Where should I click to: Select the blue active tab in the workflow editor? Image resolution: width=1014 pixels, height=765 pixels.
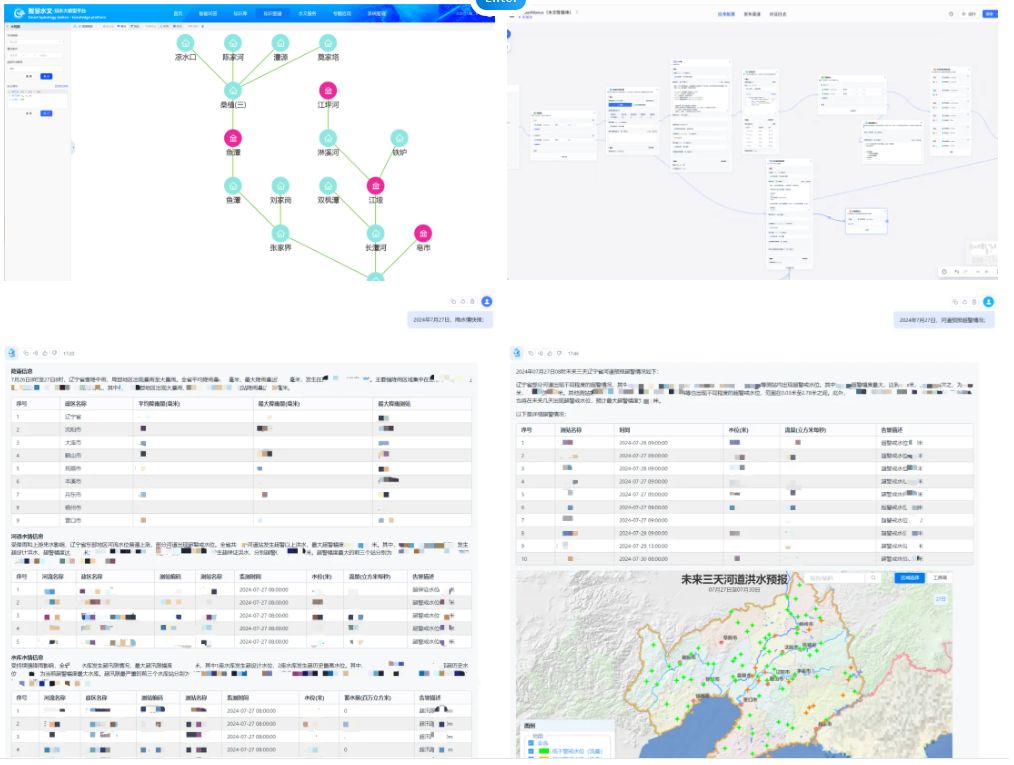tap(726, 14)
